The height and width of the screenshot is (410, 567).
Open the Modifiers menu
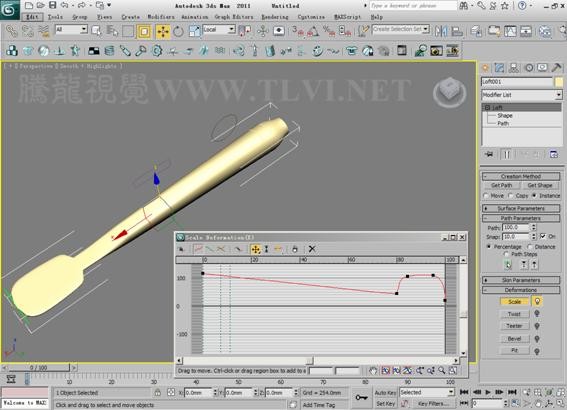pos(161,17)
